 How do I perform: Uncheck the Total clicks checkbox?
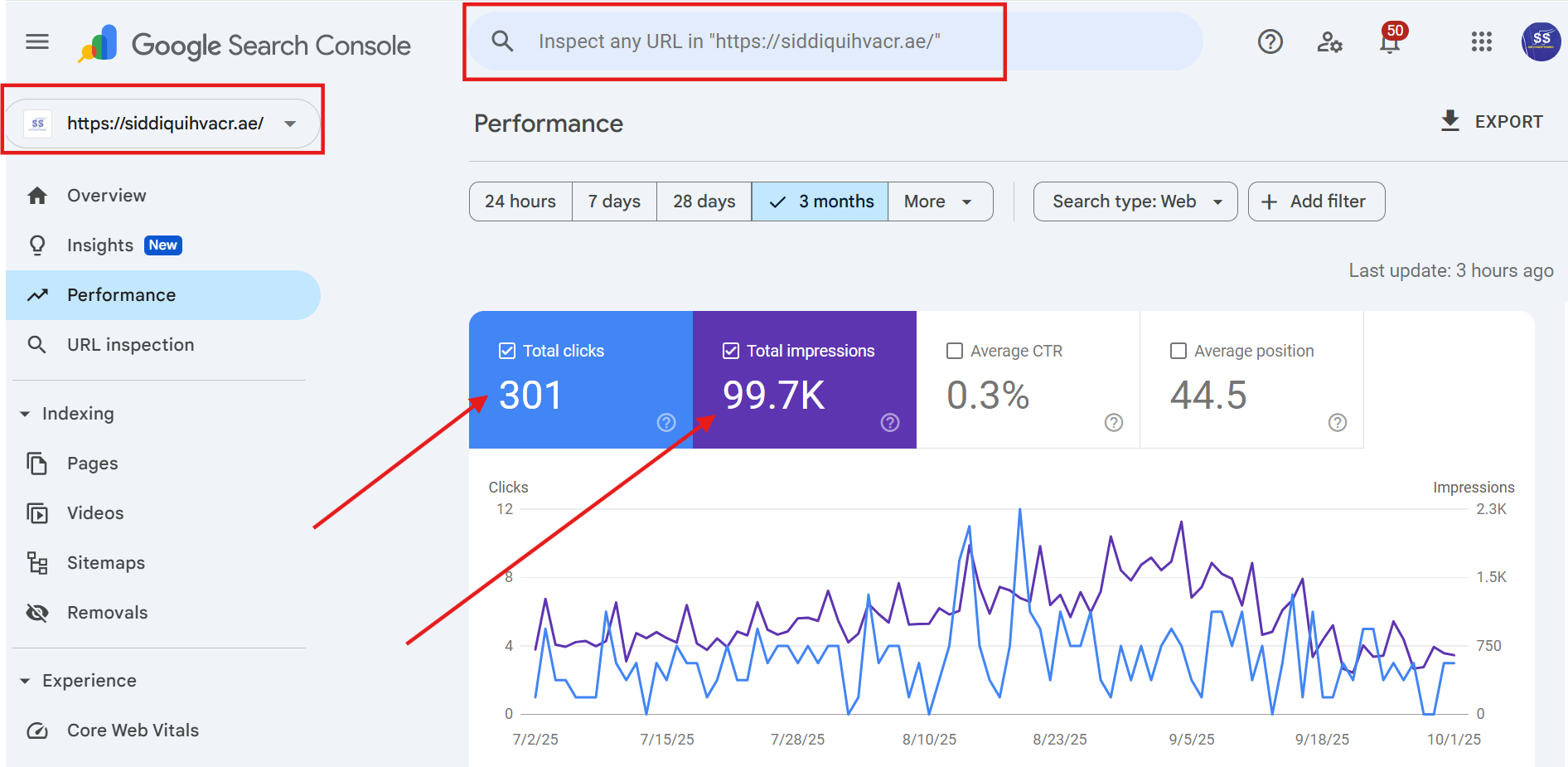(507, 351)
